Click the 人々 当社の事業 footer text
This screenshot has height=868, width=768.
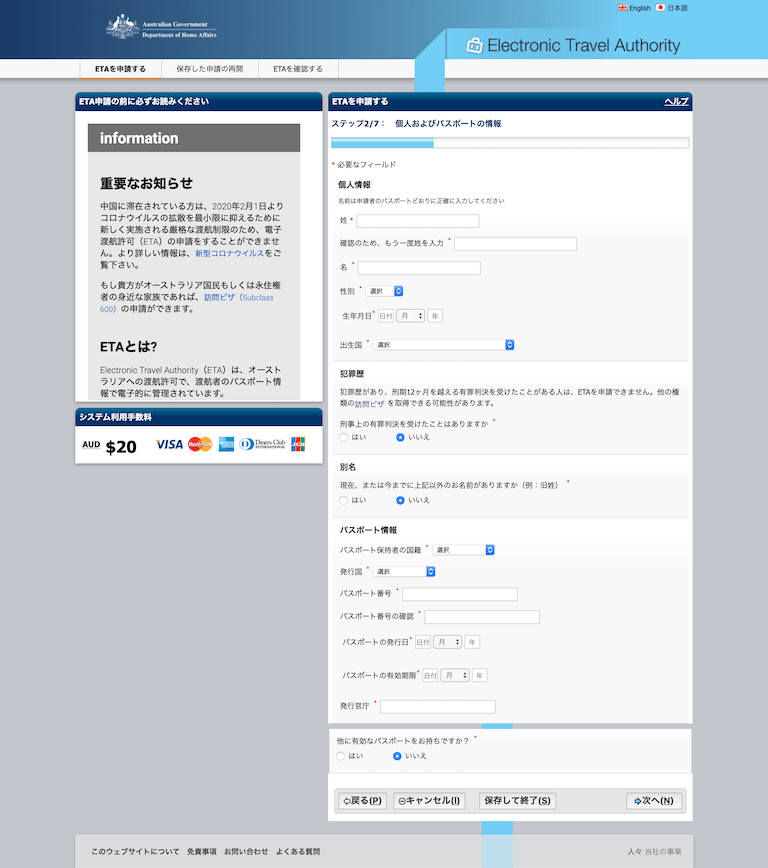654,851
